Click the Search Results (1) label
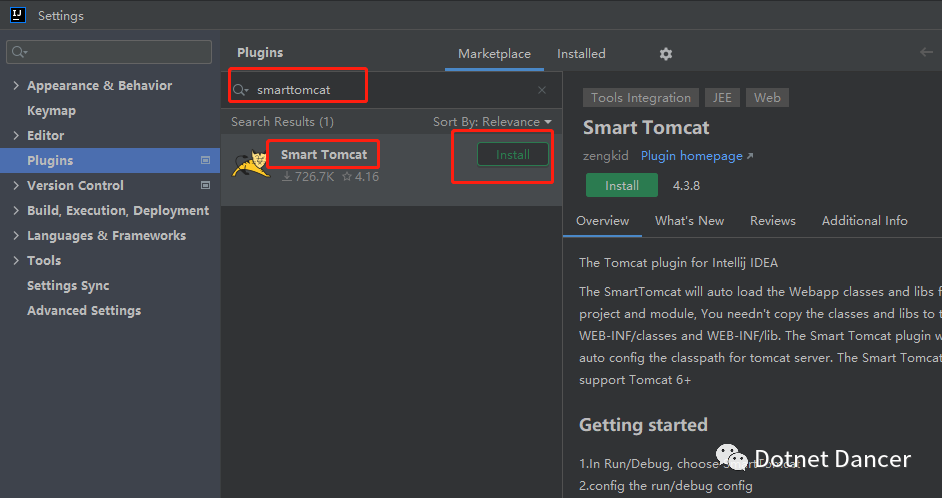942x498 pixels. (282, 122)
